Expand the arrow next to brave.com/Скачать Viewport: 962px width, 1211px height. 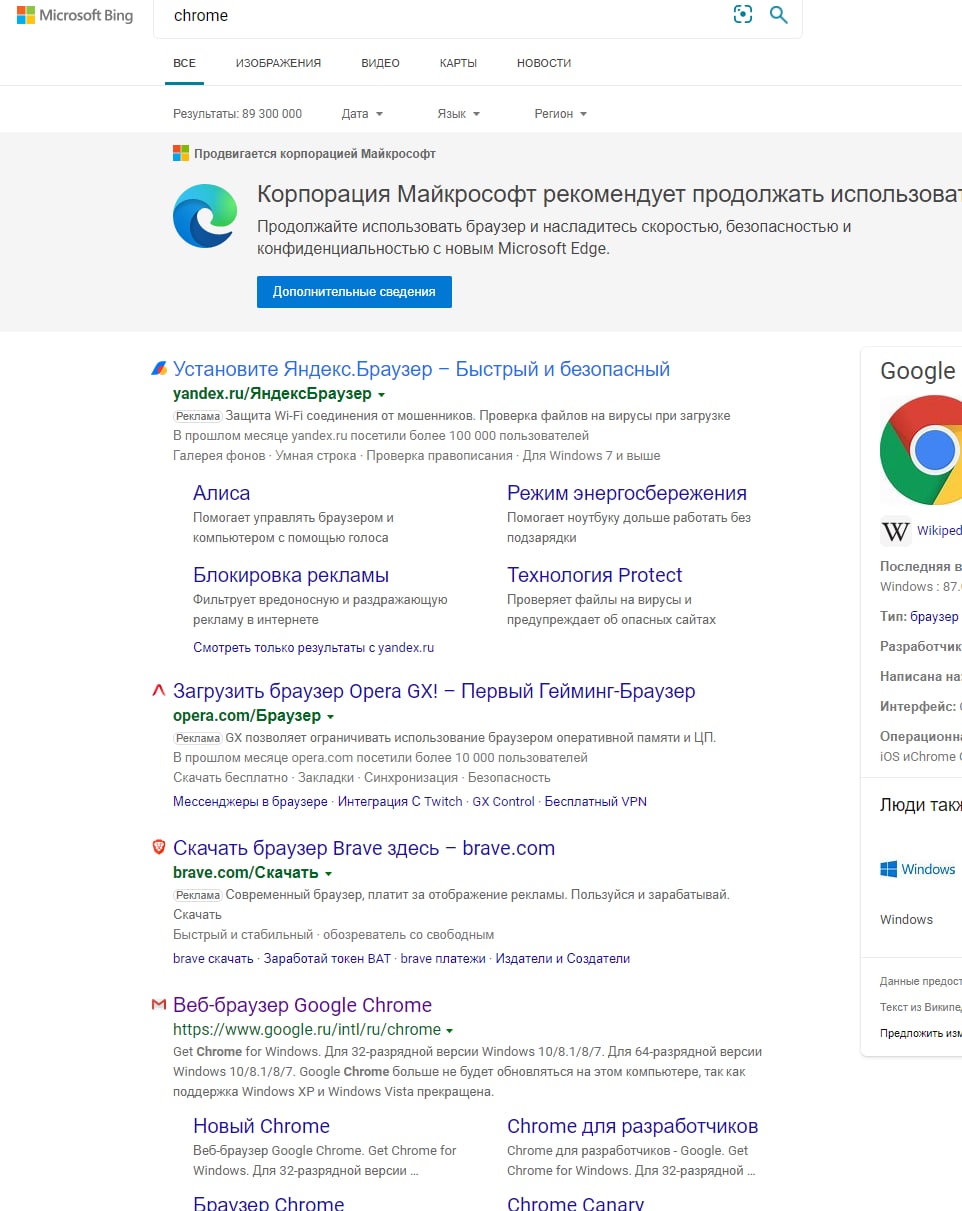(x=328, y=874)
